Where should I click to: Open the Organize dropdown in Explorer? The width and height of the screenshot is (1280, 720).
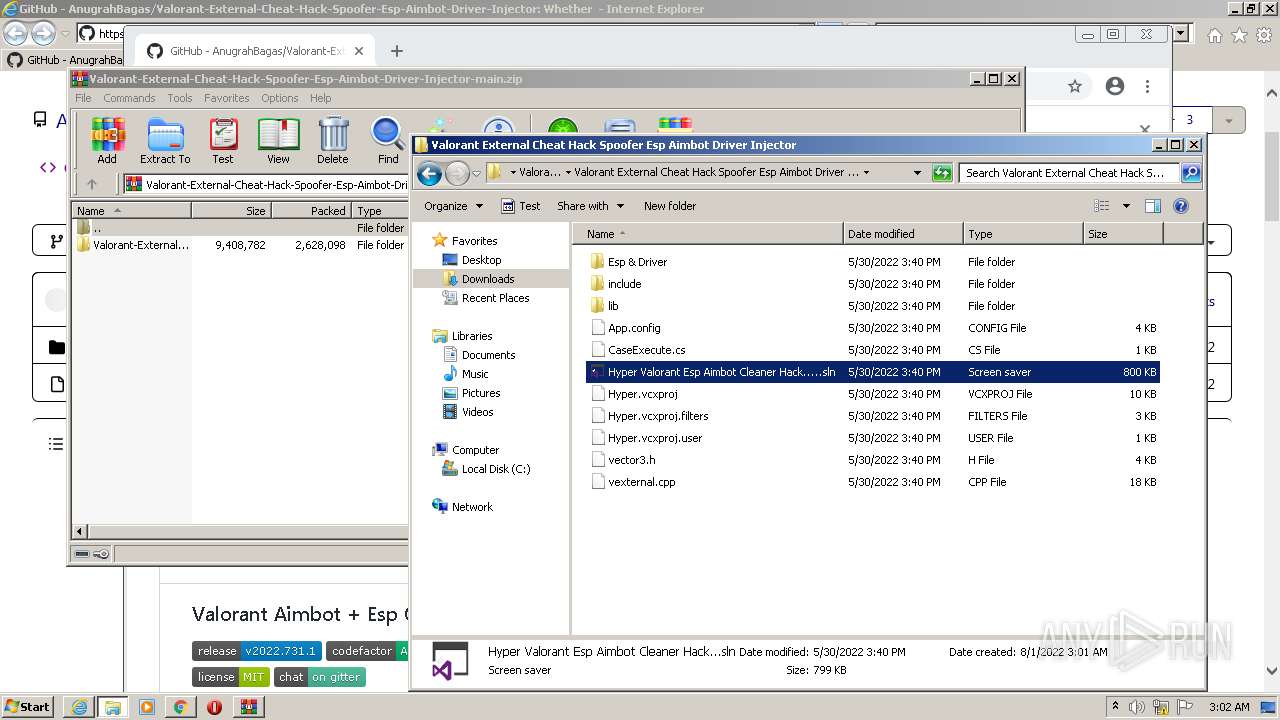point(454,206)
